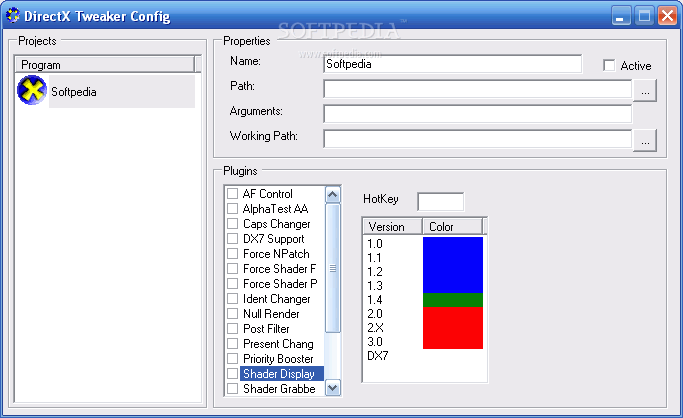
Task: Enable the Priority Booster checkbox
Action: click(x=233, y=359)
